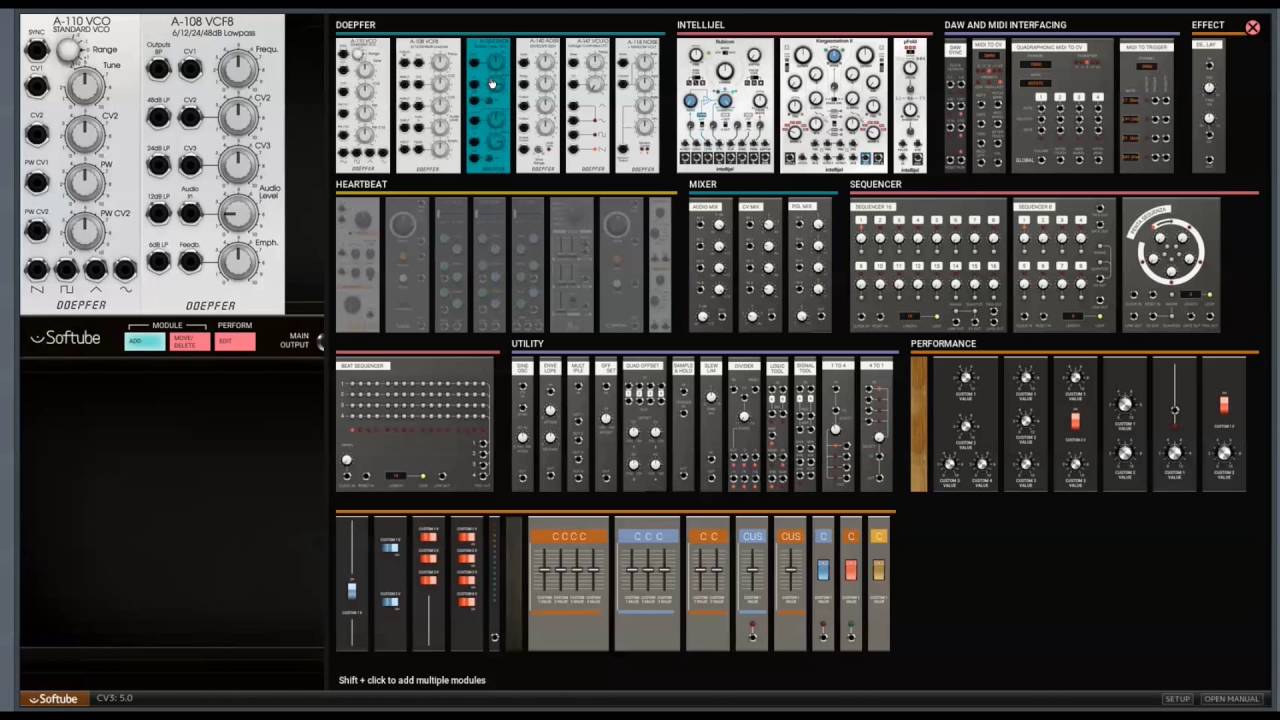1280x720 pixels.
Task: Add the Quadraphonic MIDI to CV module
Action: [x=1062, y=106]
